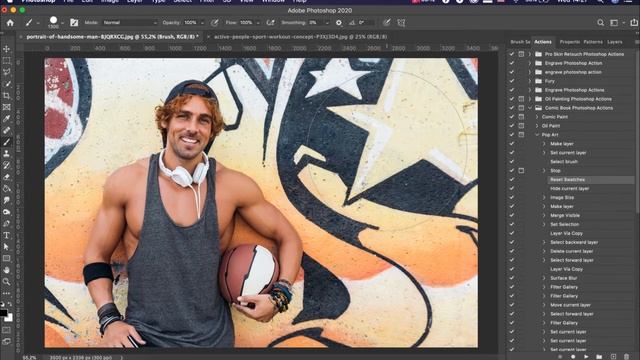Viewport: 640px width, 360px height.
Task: Toggle dialog box icon for Stop step
Action: 521,171
